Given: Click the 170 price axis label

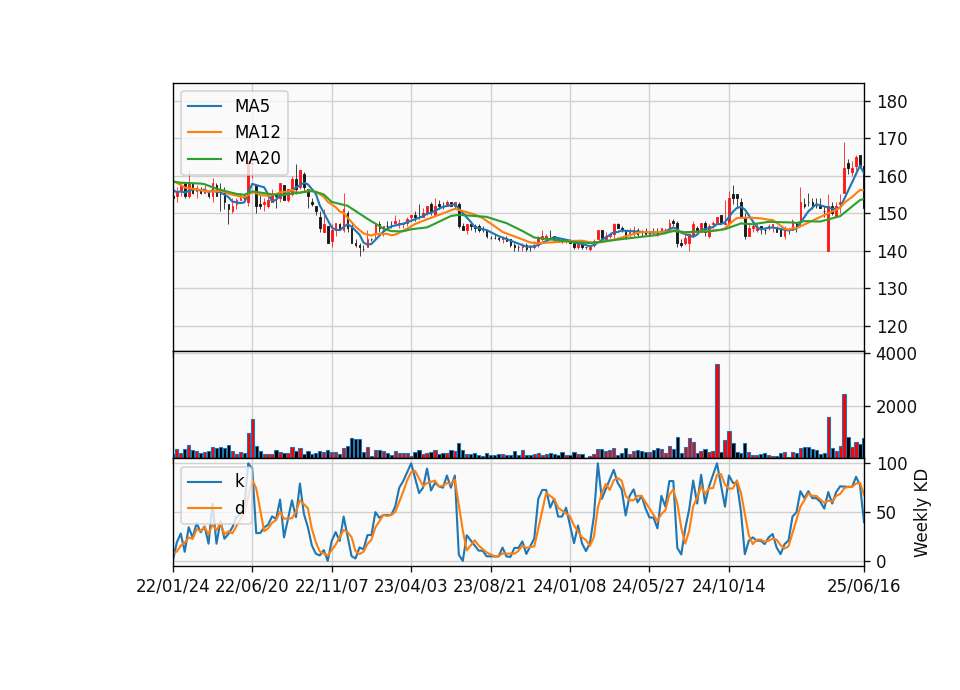Looking at the screenshot, I should click(x=892, y=140).
